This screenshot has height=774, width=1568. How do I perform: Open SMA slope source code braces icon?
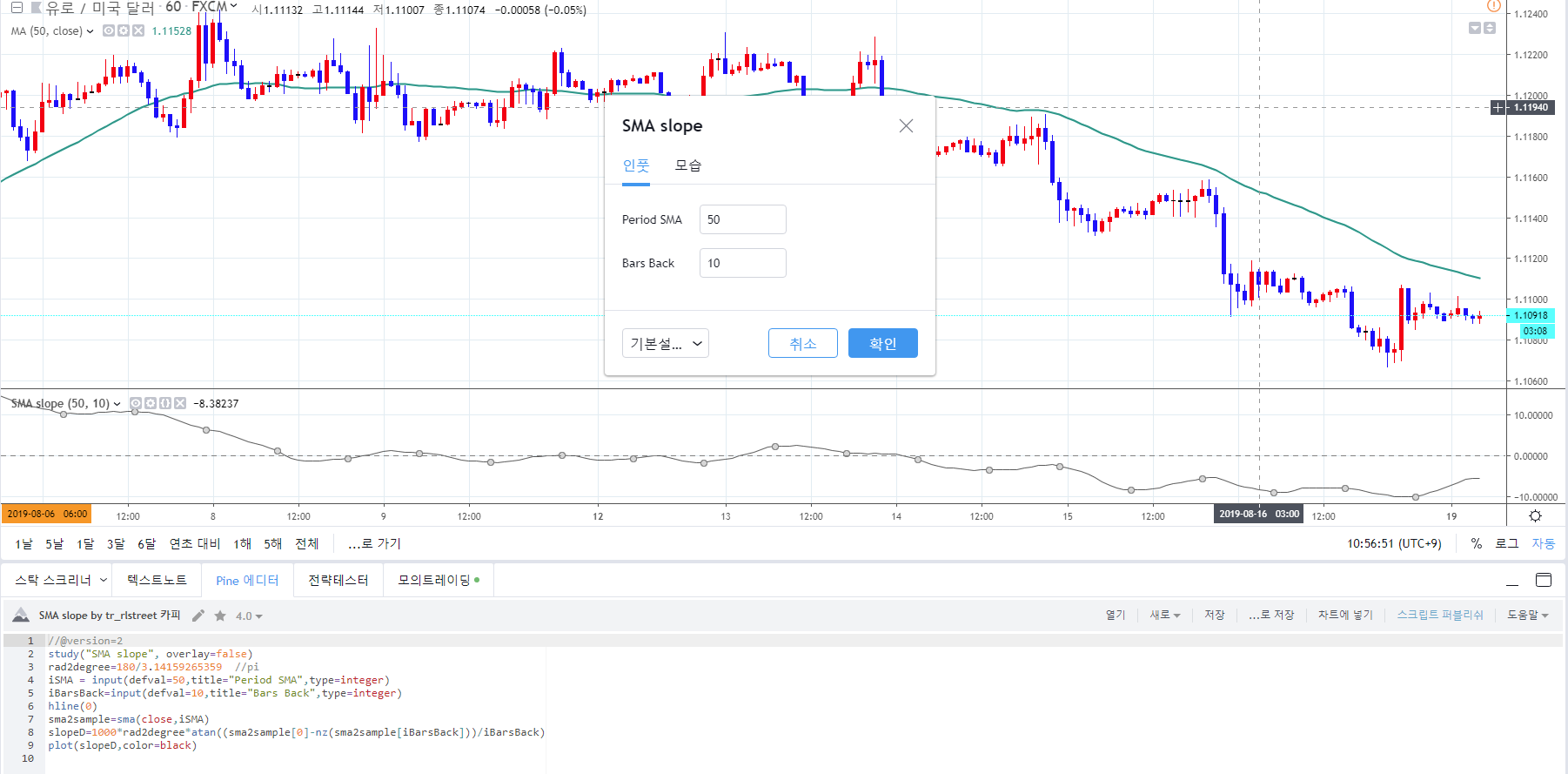point(165,403)
